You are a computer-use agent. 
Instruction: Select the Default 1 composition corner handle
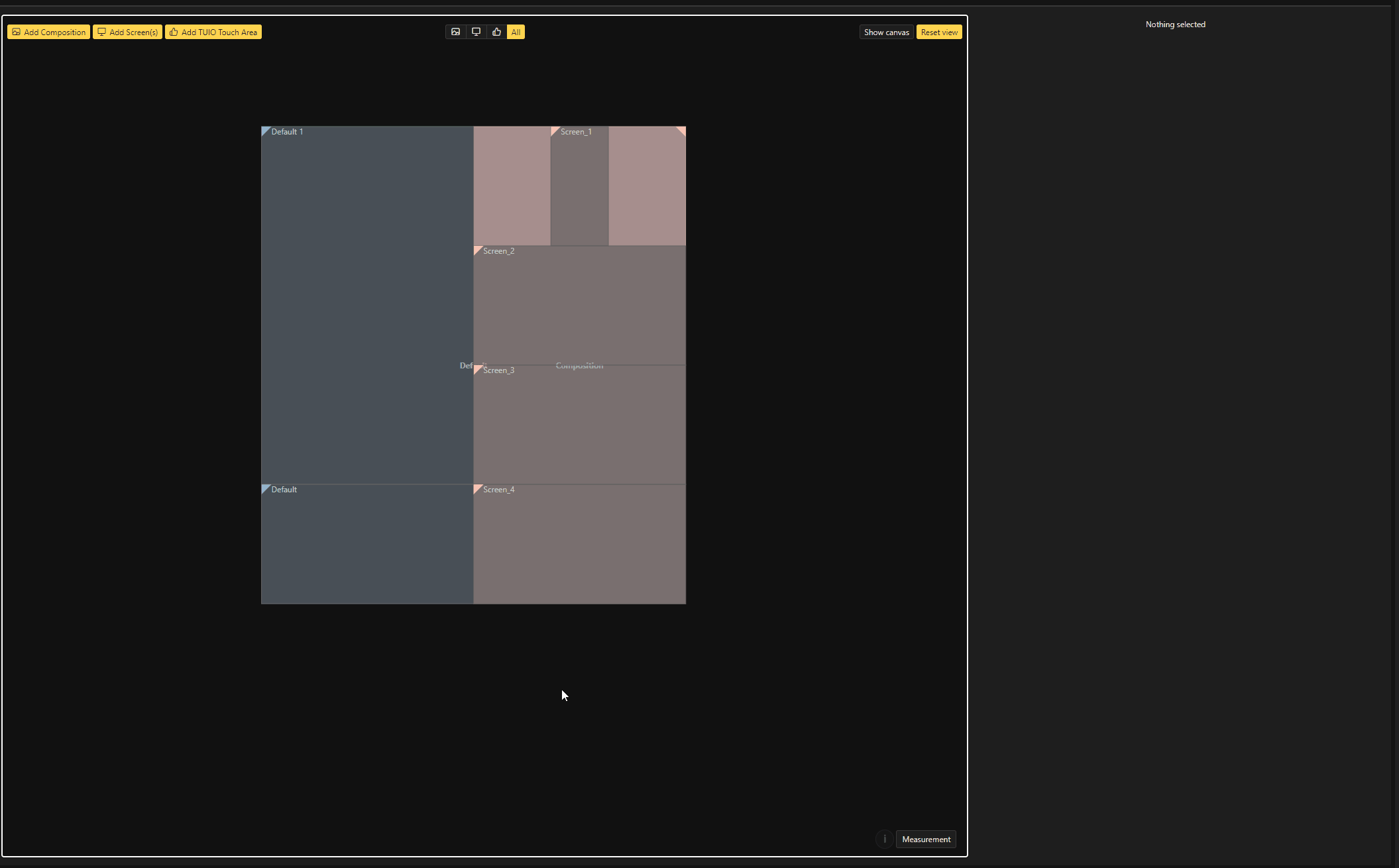[x=265, y=131]
